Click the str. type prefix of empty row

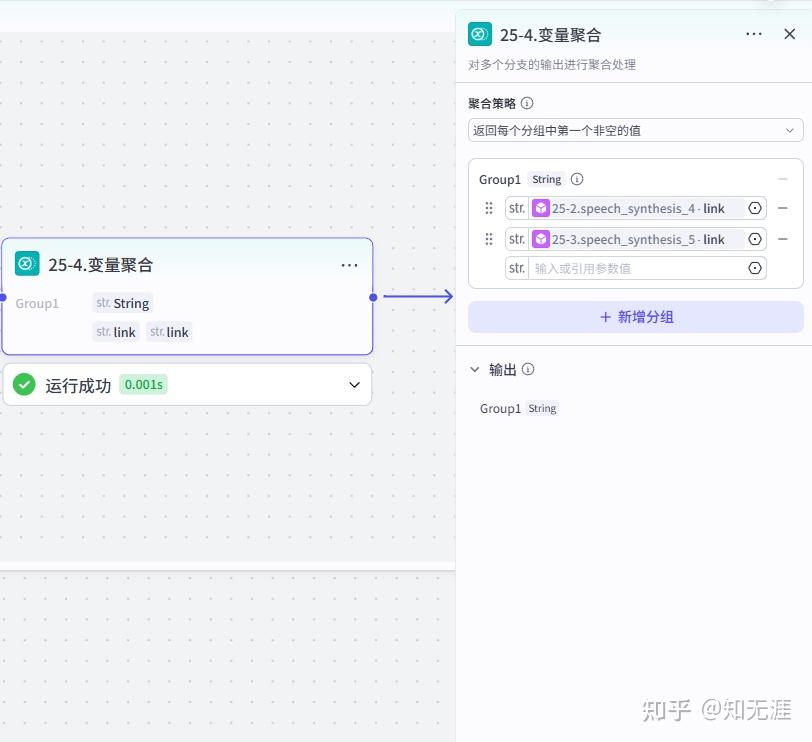click(517, 268)
